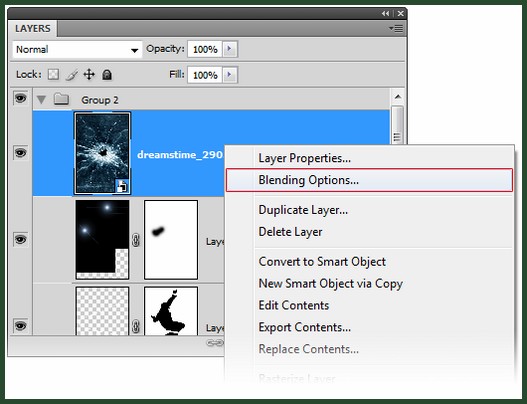Hide the layer with glowing lights thumbnail

click(21, 240)
